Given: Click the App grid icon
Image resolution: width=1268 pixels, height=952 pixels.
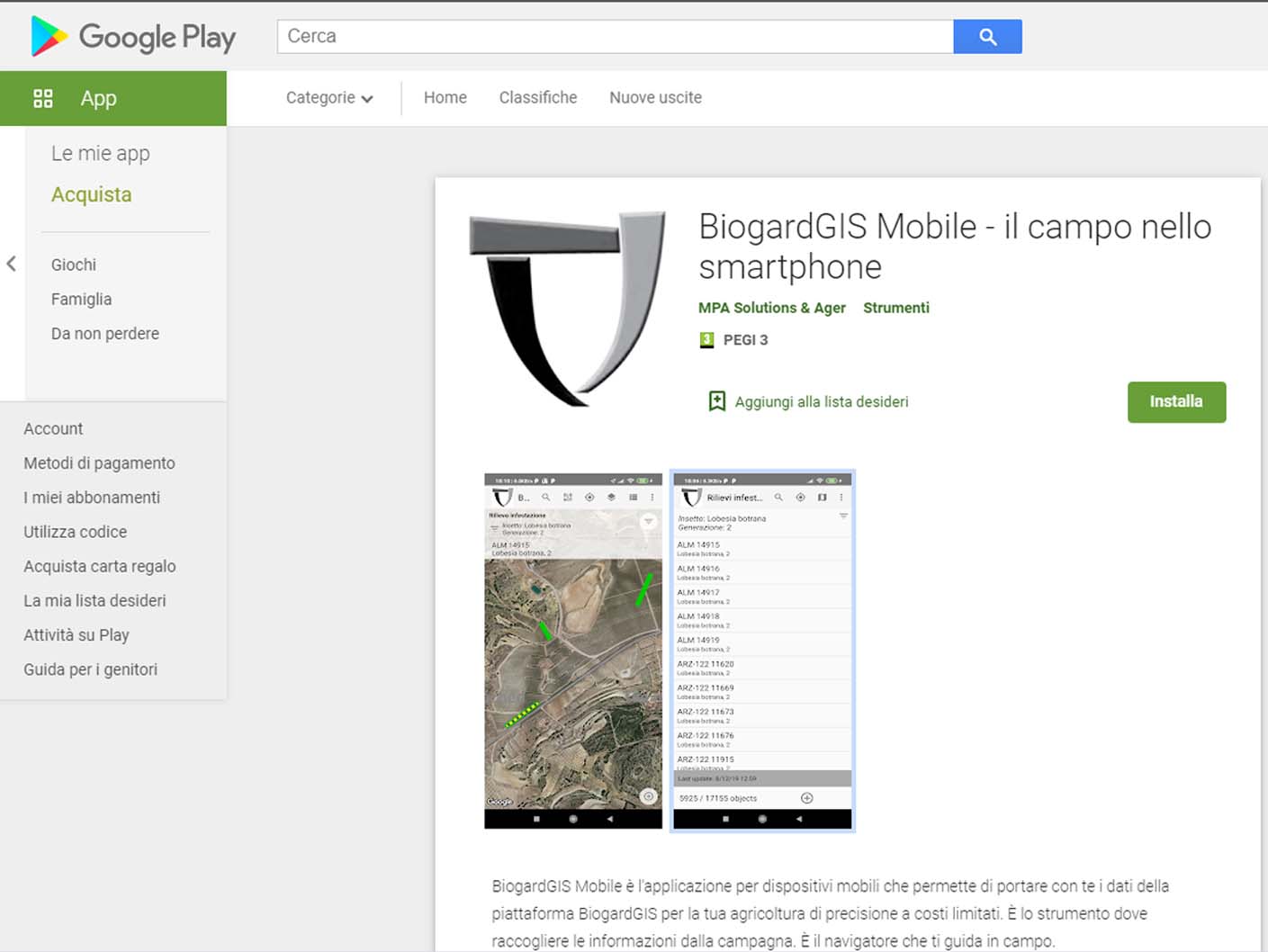Looking at the screenshot, I should click(43, 98).
